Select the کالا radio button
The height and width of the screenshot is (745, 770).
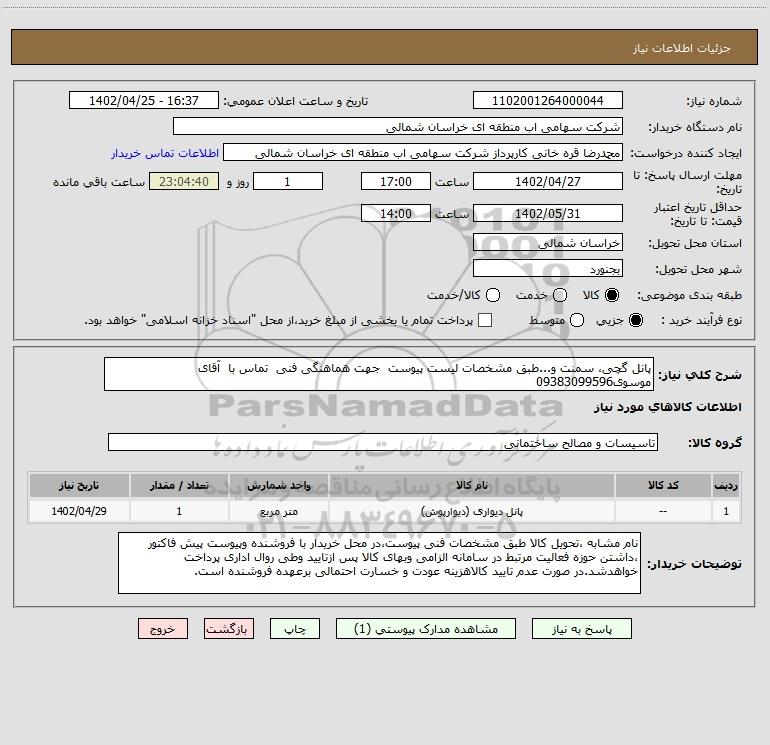[612, 295]
